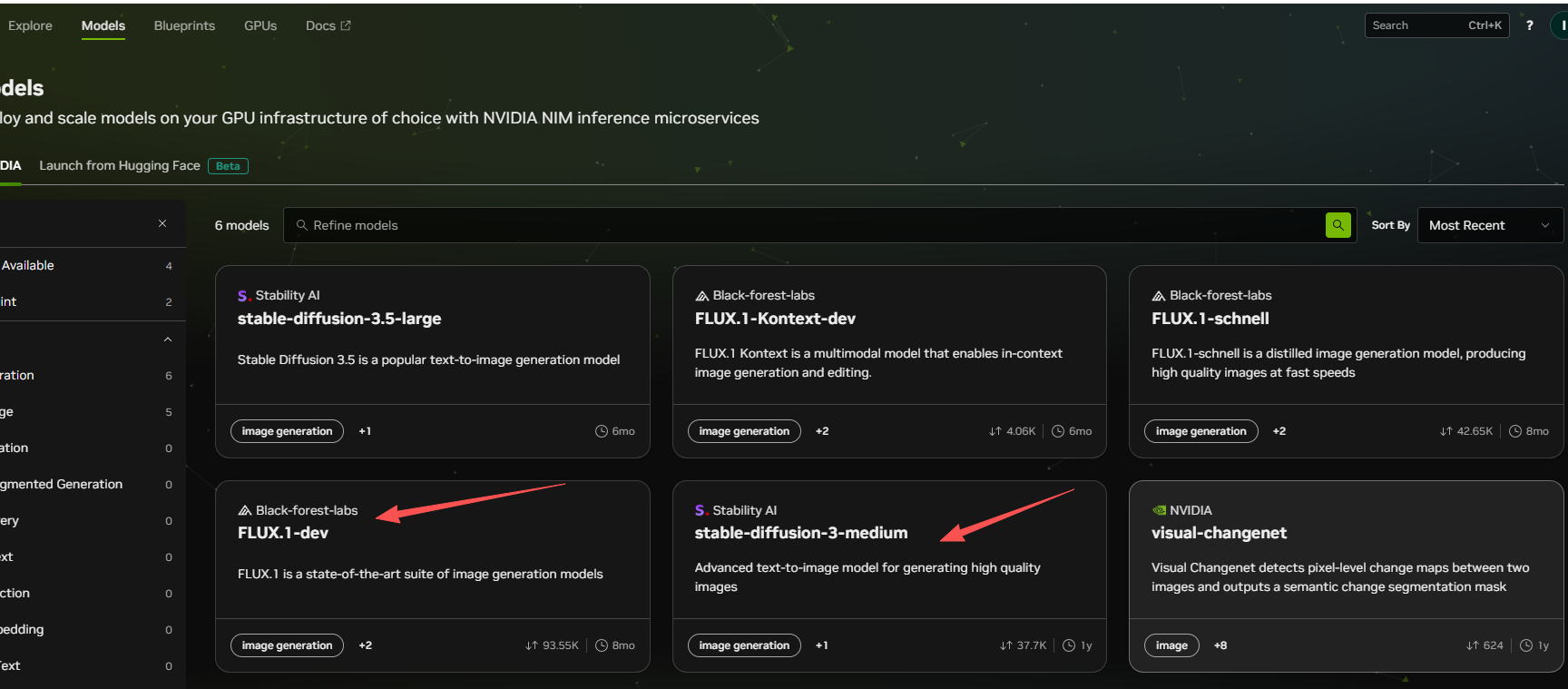Focus the Refine models input field
1568x689 pixels.
click(x=818, y=225)
